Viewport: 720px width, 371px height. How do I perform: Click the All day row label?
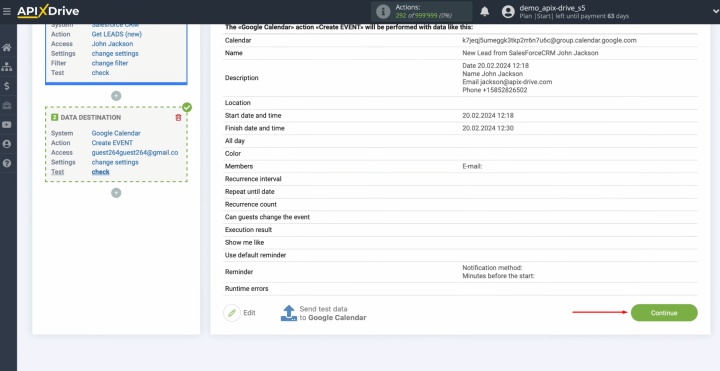click(x=235, y=141)
